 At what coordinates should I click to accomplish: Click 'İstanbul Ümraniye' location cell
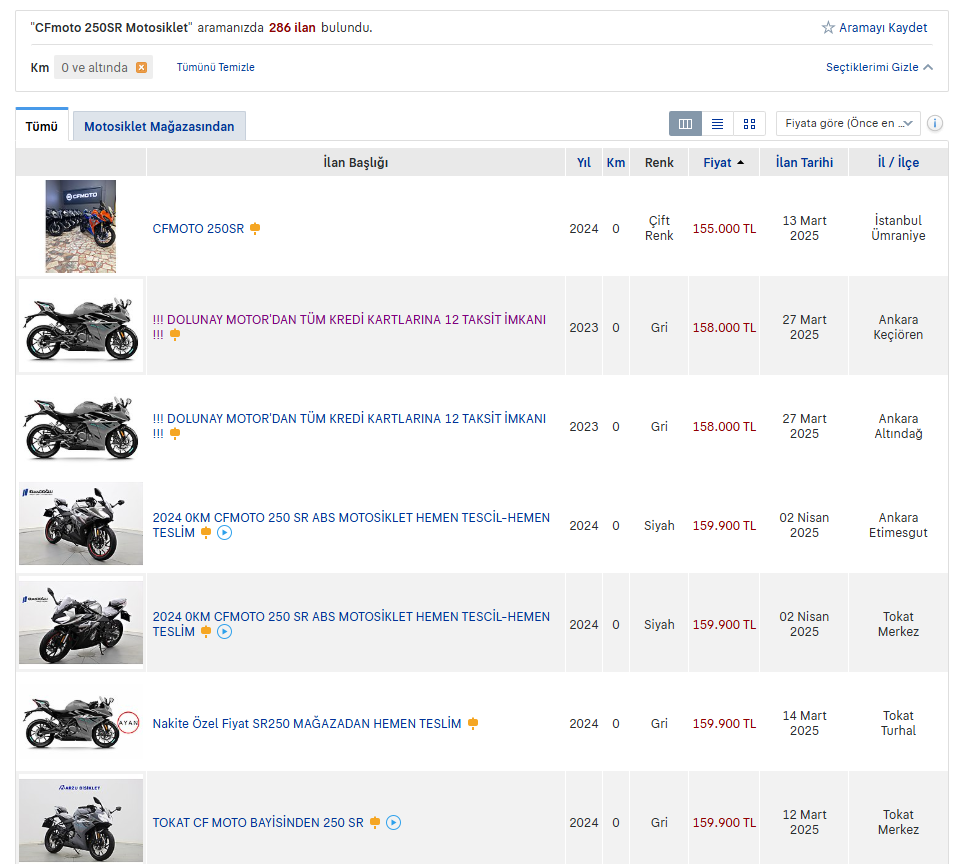898,228
